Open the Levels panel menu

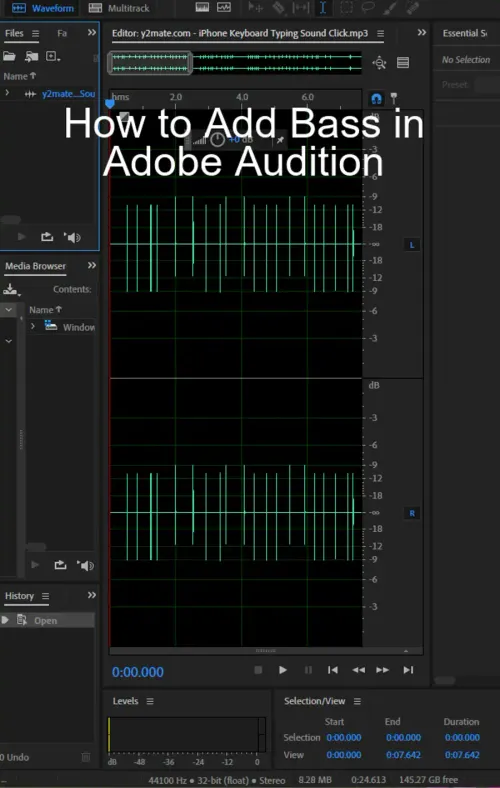coord(150,701)
